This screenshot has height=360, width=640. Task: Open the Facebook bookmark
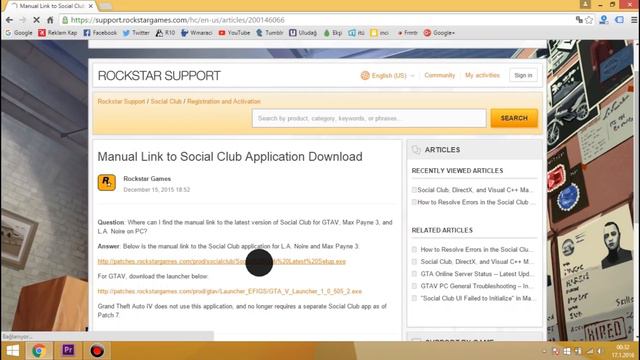(100, 33)
